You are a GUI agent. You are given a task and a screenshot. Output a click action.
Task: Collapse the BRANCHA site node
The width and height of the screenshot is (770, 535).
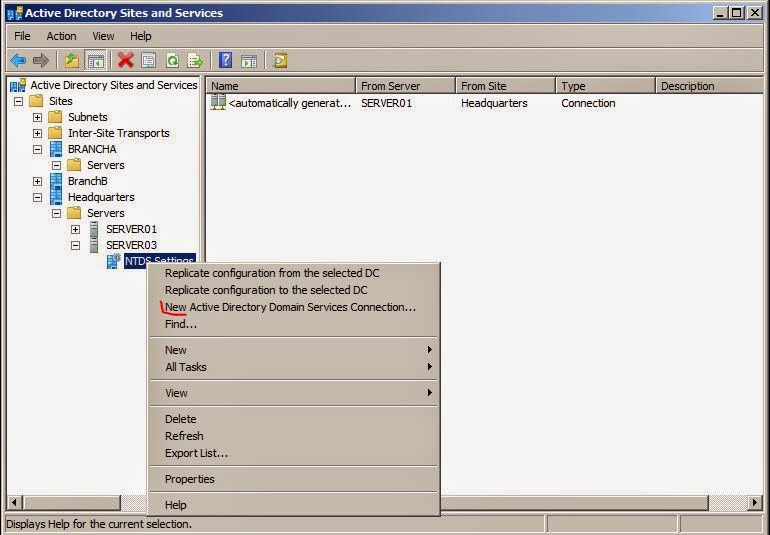[37, 149]
